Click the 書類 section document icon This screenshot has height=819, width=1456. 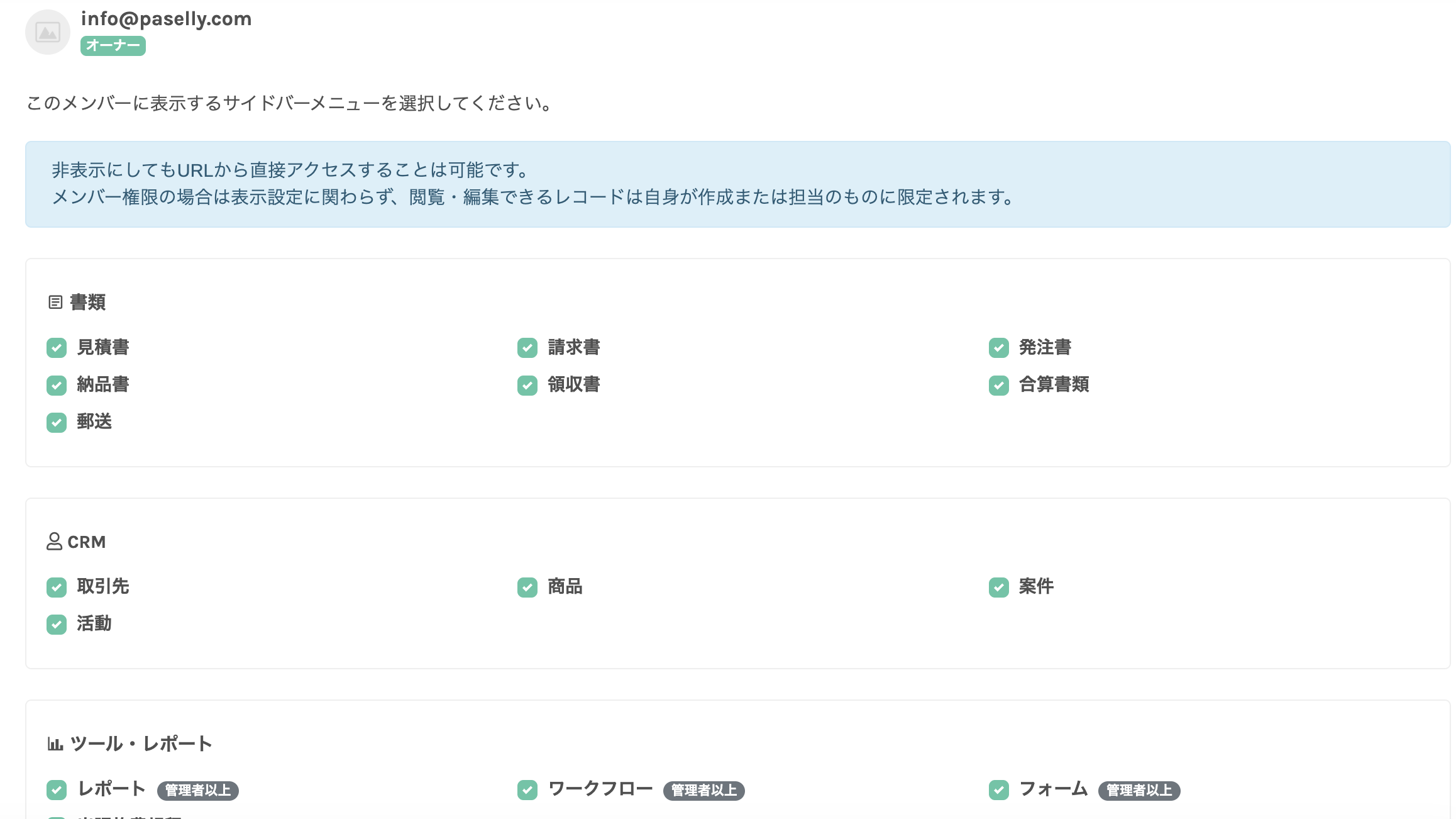point(55,303)
